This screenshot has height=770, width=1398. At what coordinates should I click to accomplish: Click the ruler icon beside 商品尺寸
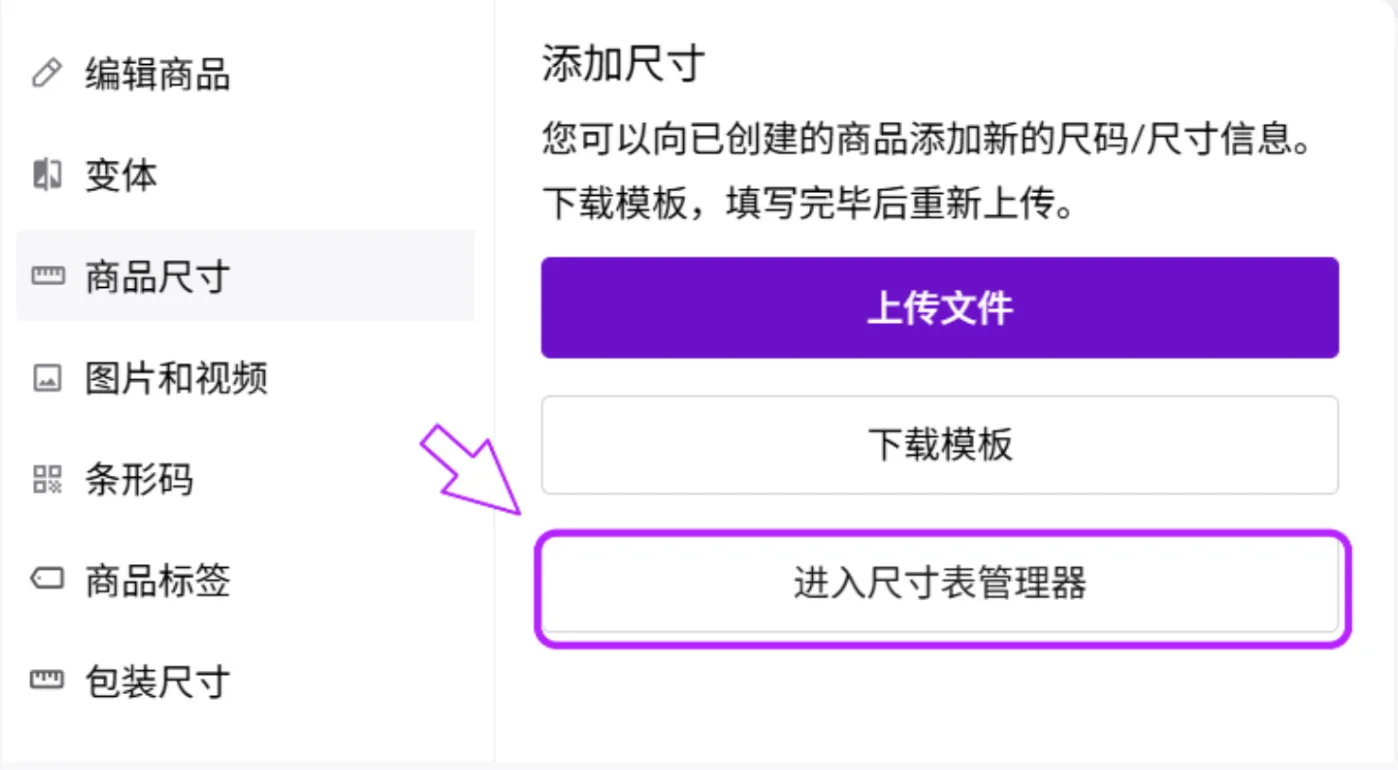point(47,276)
